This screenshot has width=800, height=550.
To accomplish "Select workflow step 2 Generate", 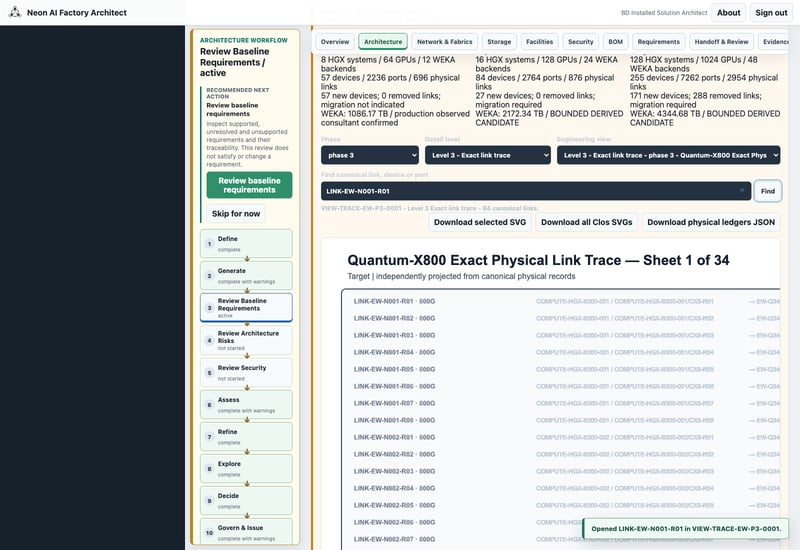I will pos(246,276).
